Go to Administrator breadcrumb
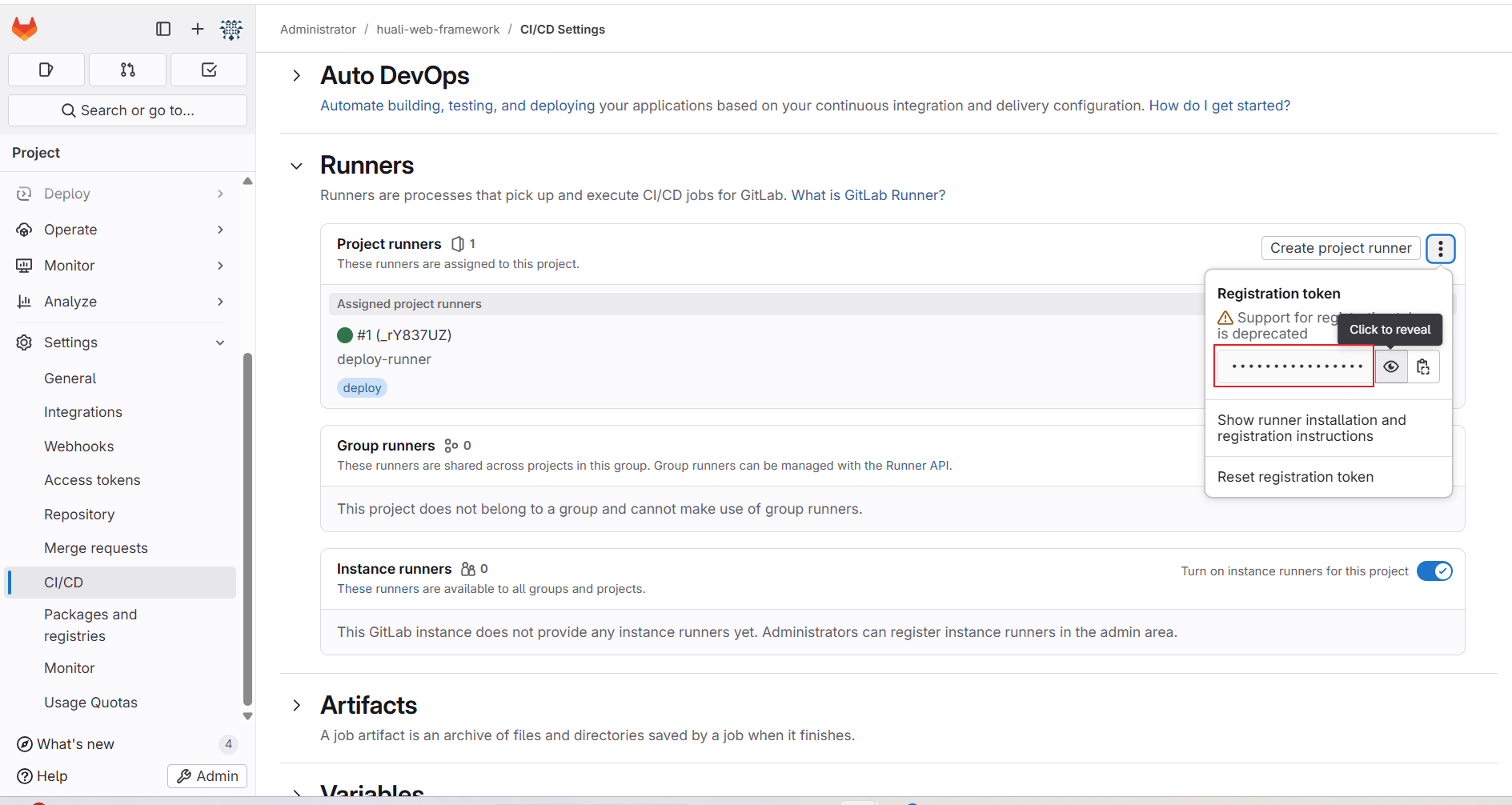 coord(318,30)
